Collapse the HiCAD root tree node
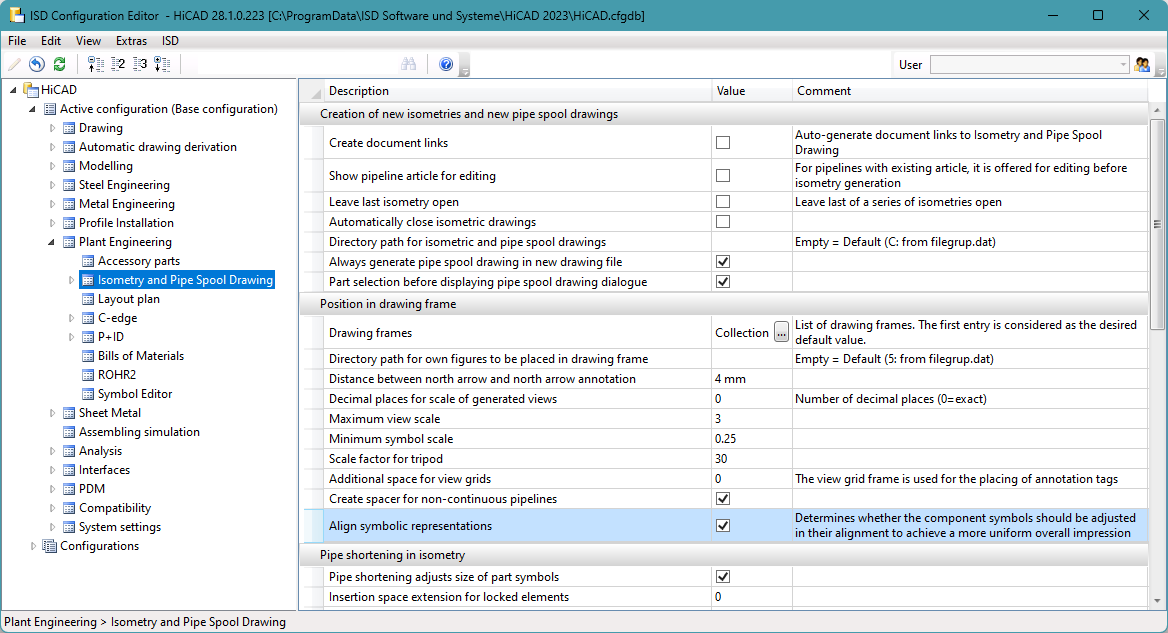This screenshot has width=1168, height=633. click(x=13, y=90)
